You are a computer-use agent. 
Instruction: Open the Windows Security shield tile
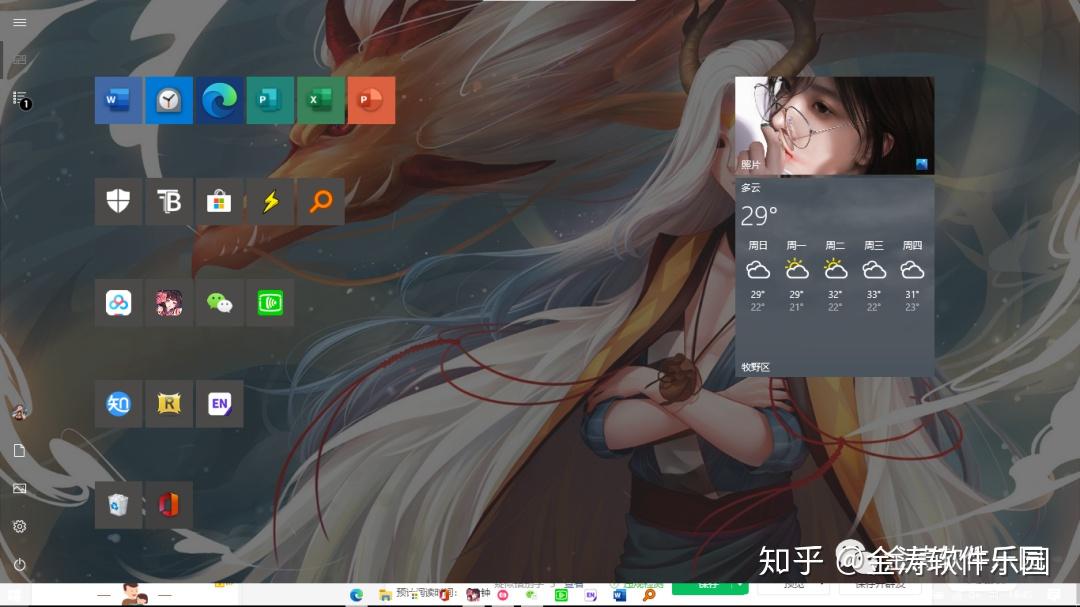click(x=118, y=201)
